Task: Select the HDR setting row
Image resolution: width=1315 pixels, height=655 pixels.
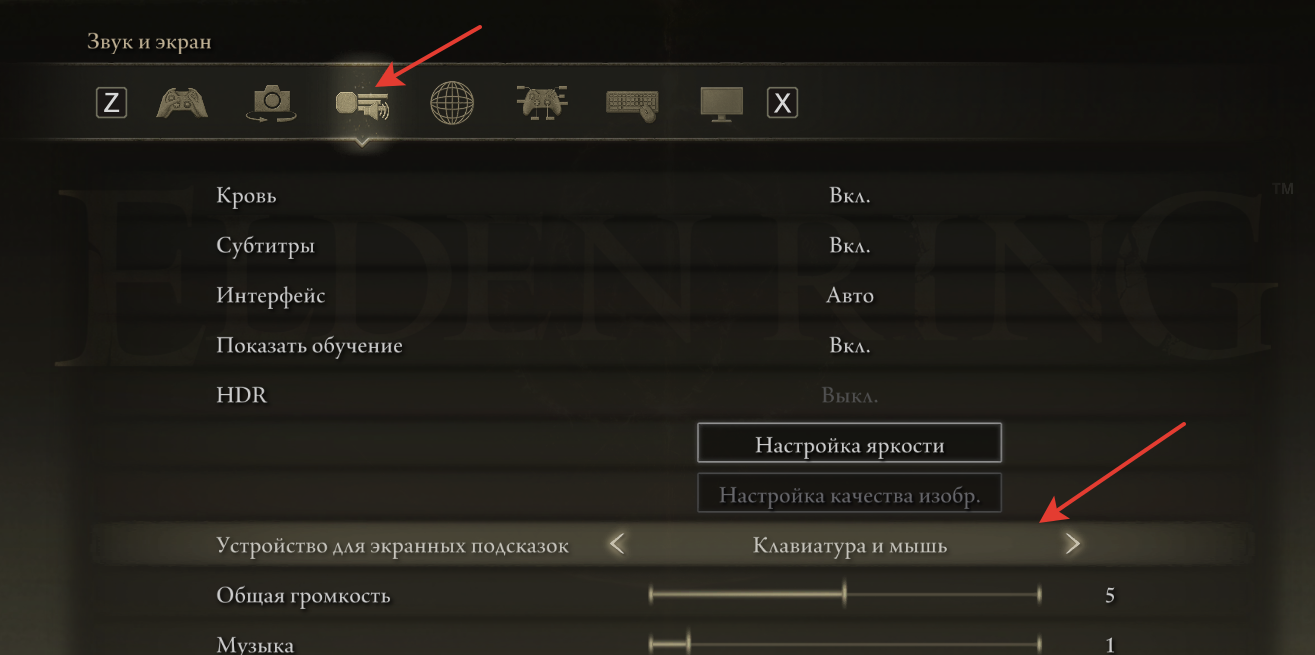Action: (672, 396)
